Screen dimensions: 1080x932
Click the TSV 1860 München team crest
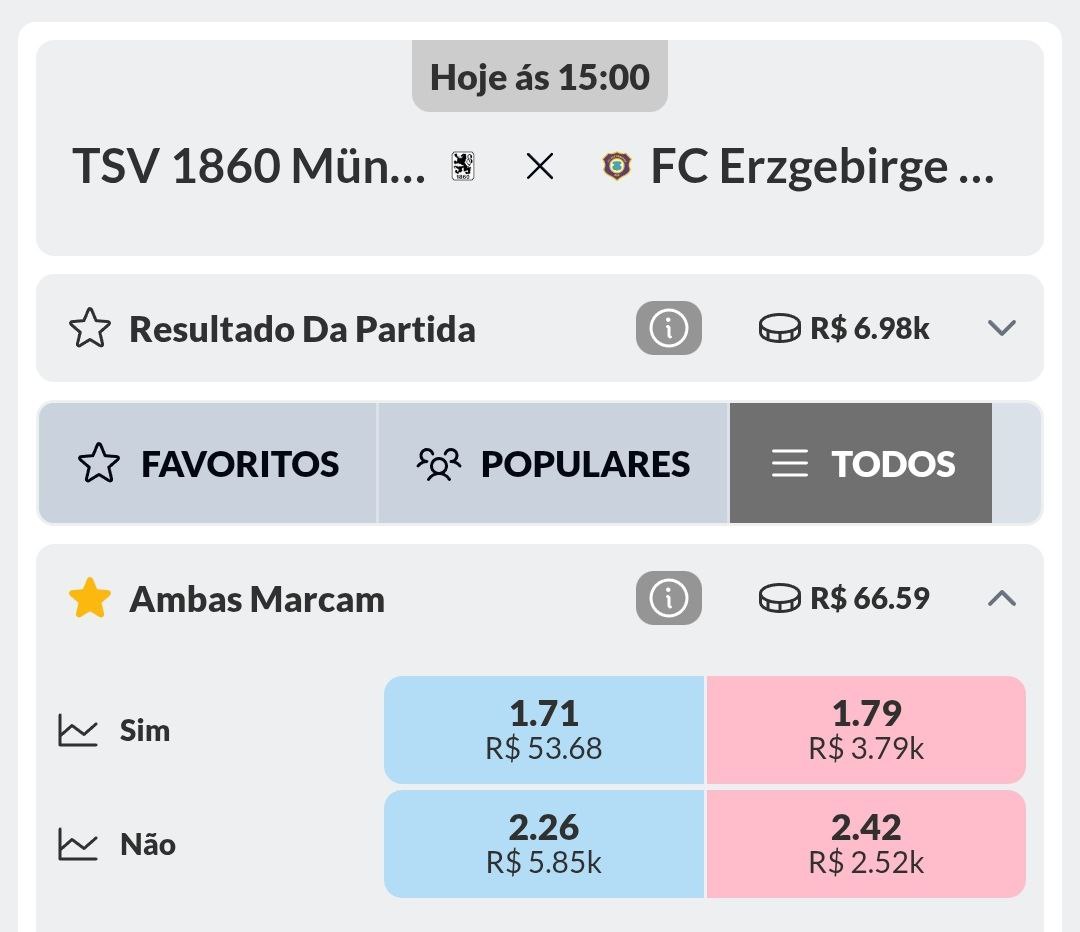tap(462, 166)
